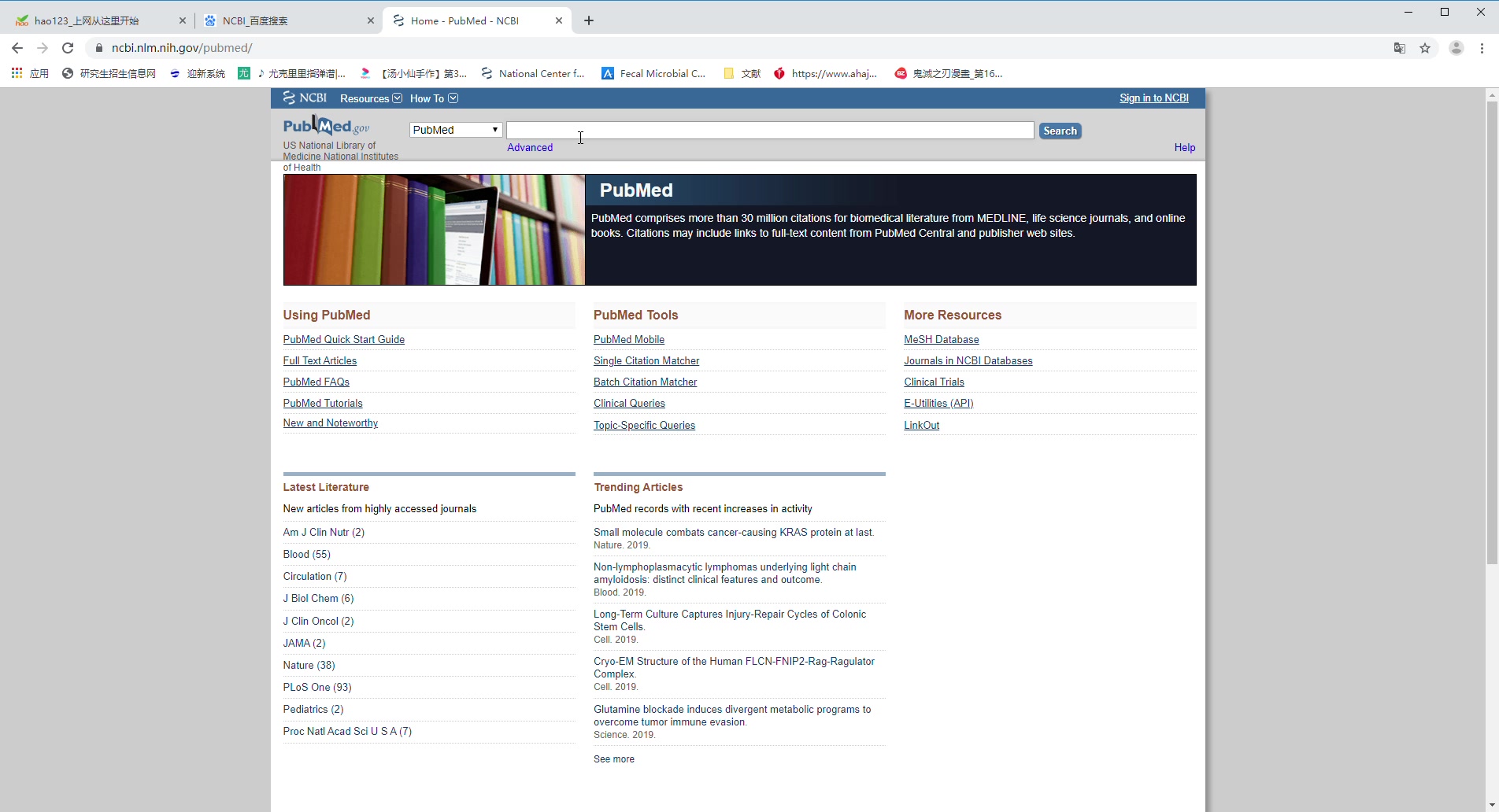Click the NCBI logo in header
This screenshot has width=1499, height=812.
coord(305,98)
